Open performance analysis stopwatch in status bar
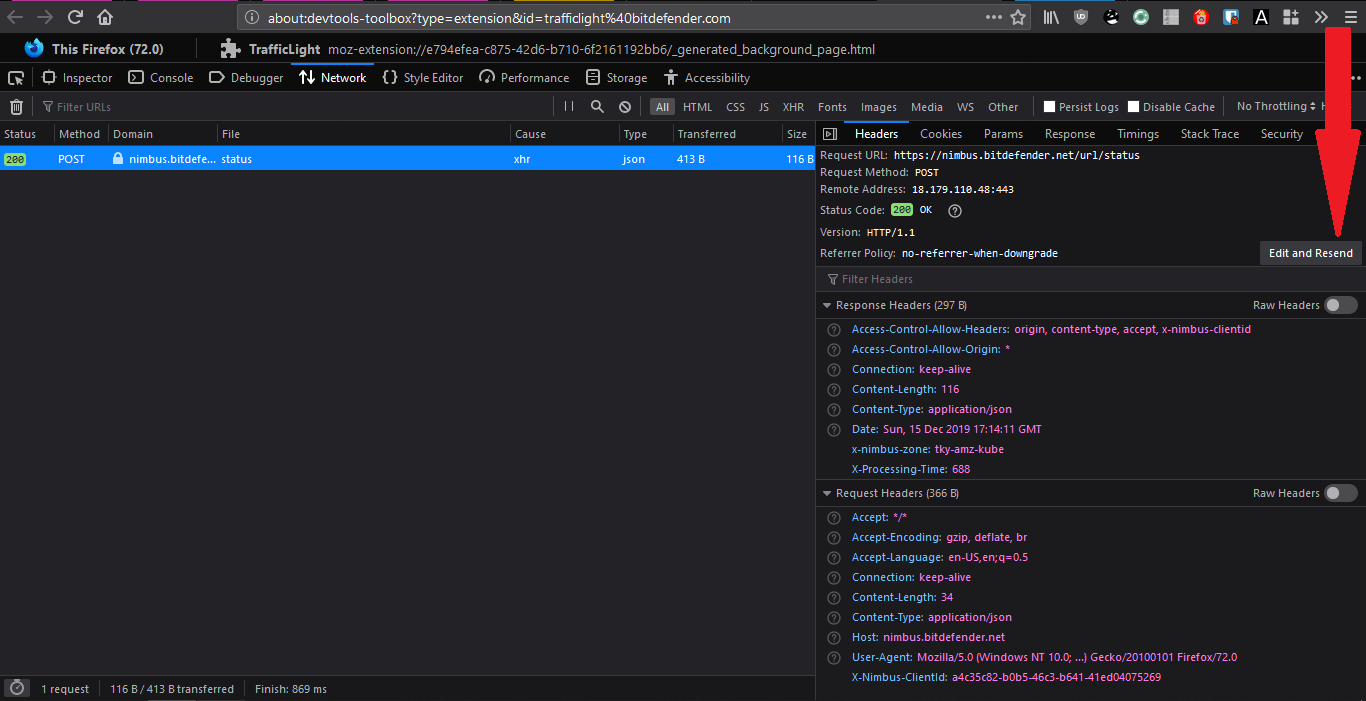Screen dimensions: 1366x701 click(x=16, y=688)
